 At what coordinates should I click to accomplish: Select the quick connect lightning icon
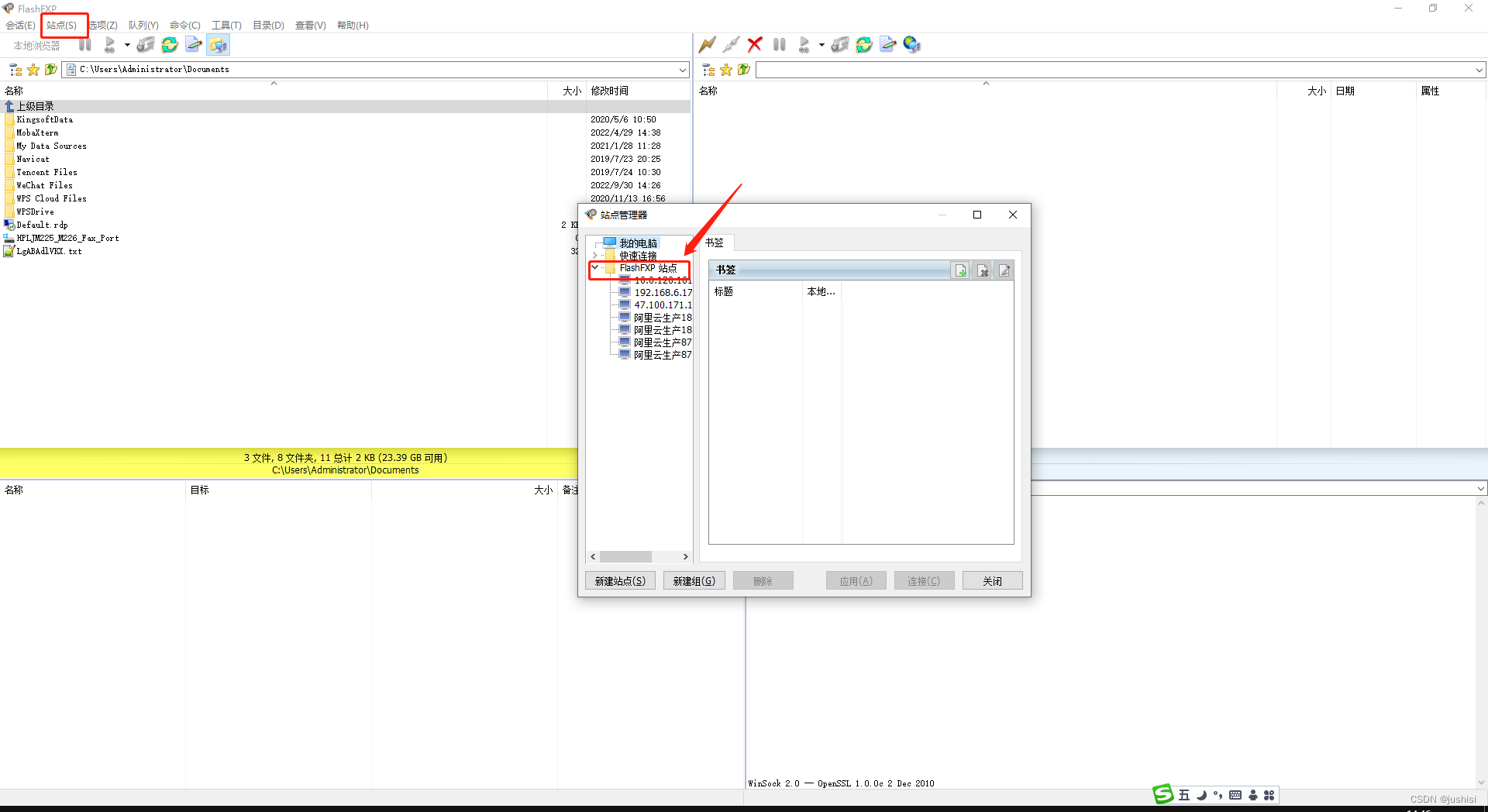click(x=707, y=44)
